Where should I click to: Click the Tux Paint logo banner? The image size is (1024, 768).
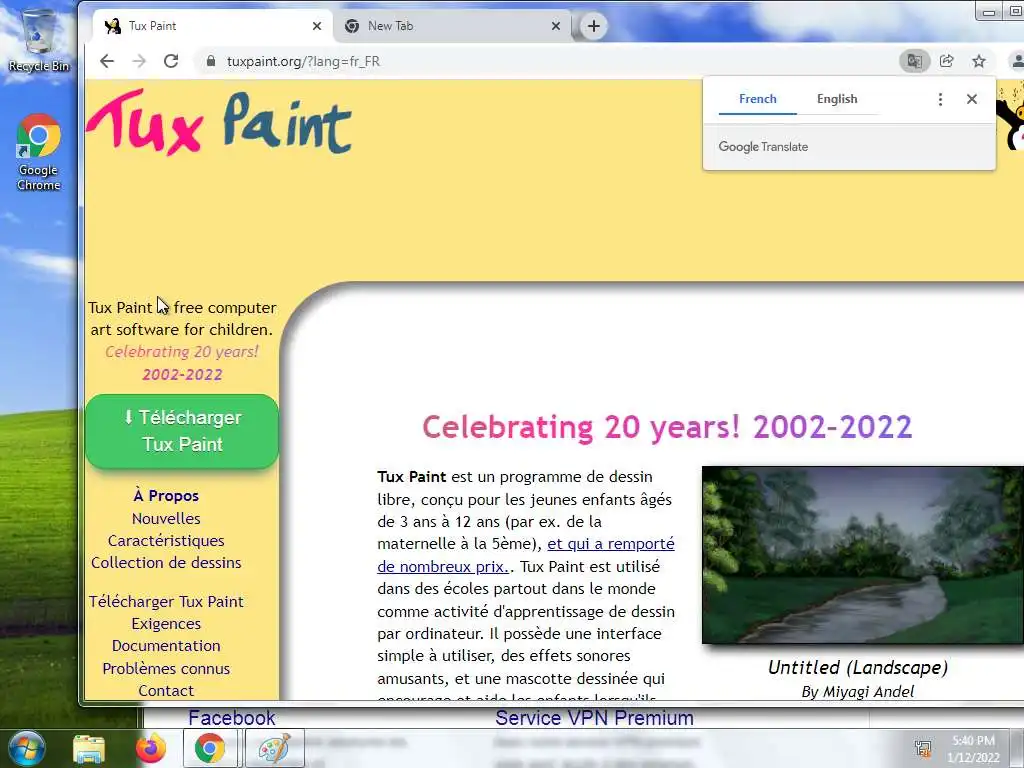pyautogui.click(x=219, y=123)
